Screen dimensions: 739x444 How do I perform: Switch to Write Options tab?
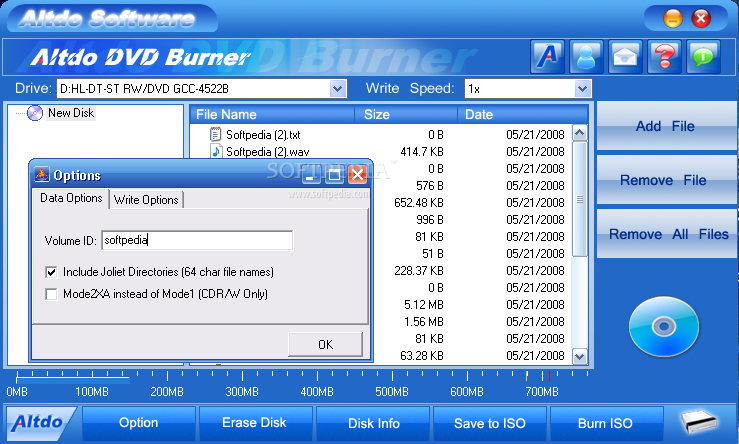[146, 200]
